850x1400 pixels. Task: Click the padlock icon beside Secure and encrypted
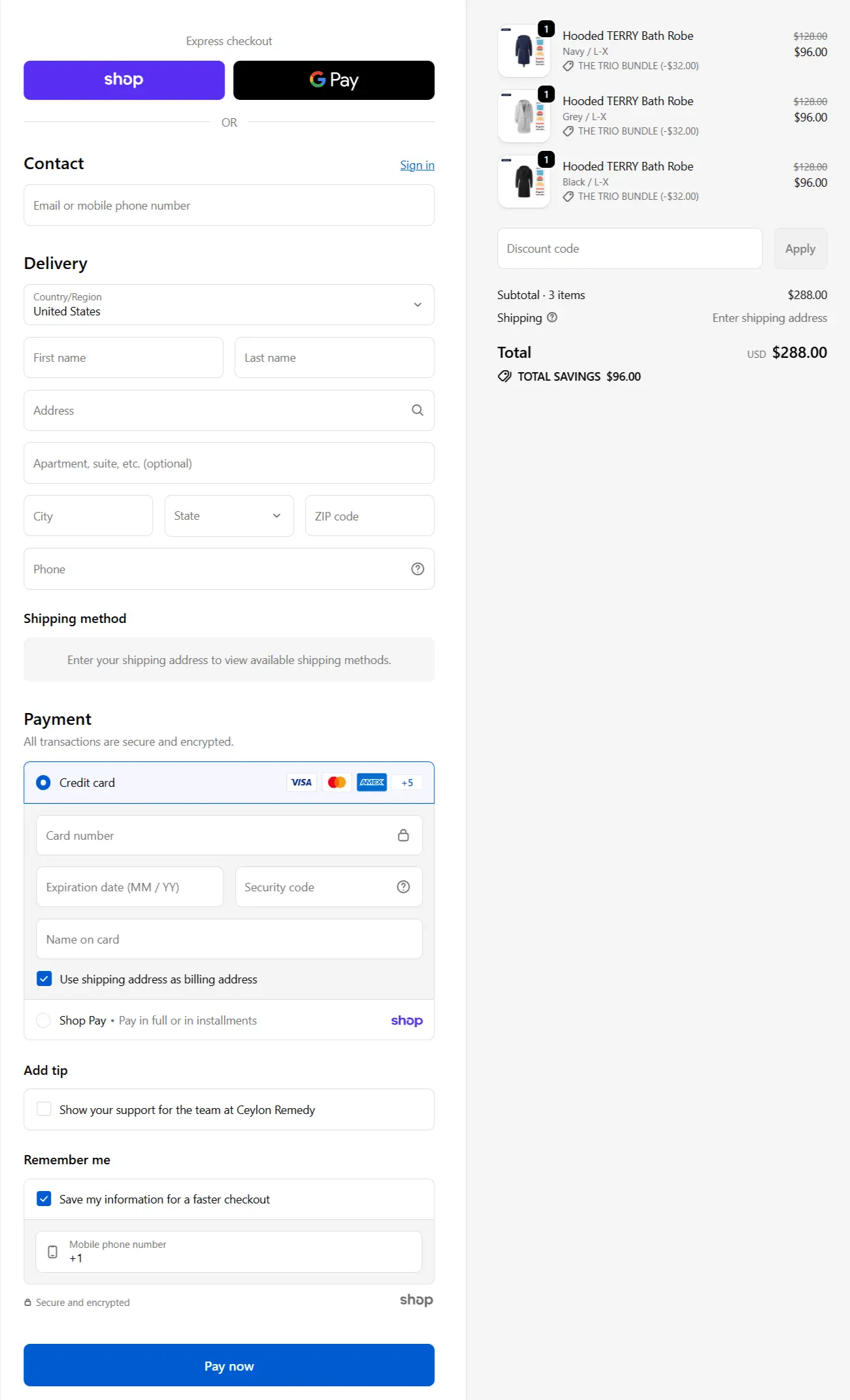coord(27,1302)
